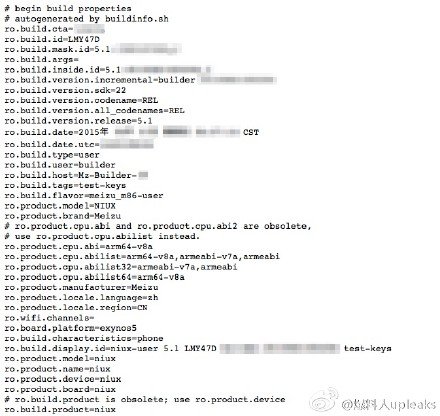
Task: Select the ro.build.characteristics=phone line
Action: 84,338
